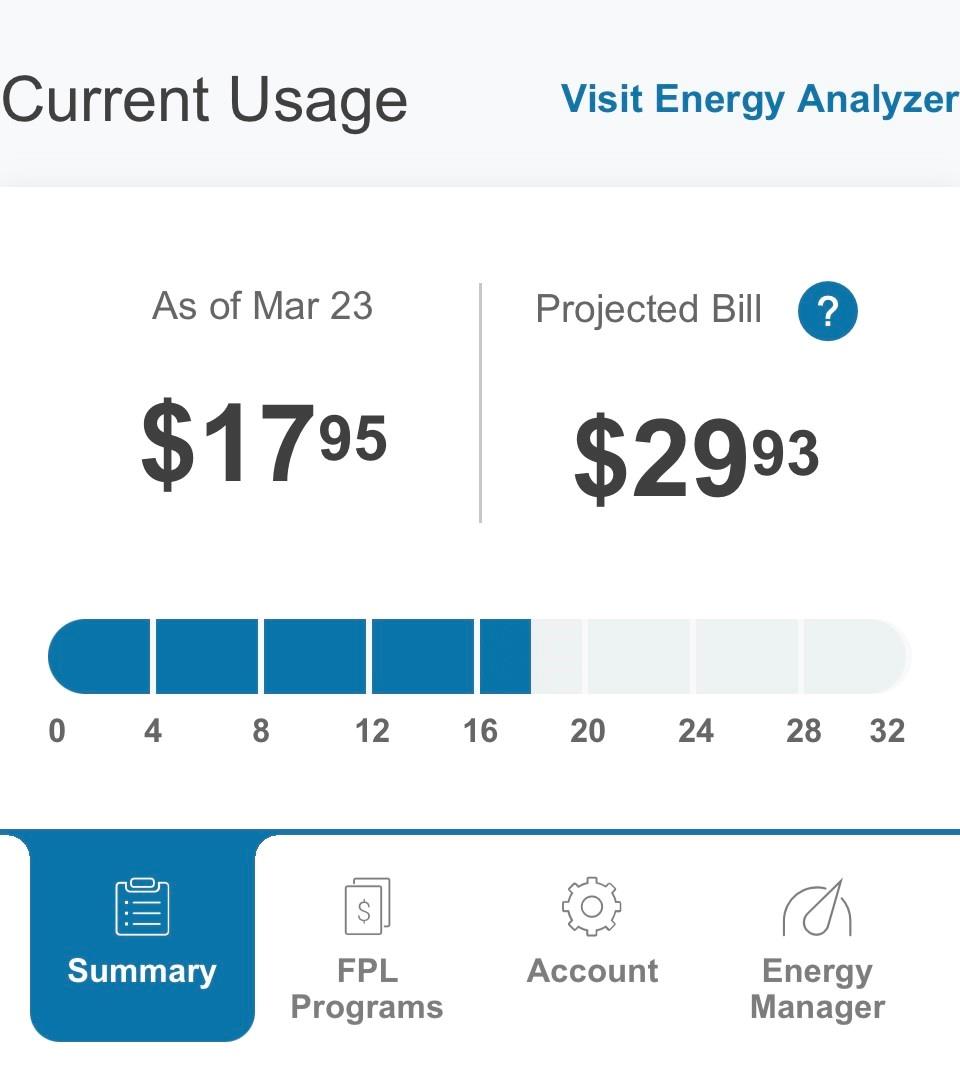The height and width of the screenshot is (1078, 960).
Task: Click the unfilled gray portion of usage bar
Action: coord(720,657)
